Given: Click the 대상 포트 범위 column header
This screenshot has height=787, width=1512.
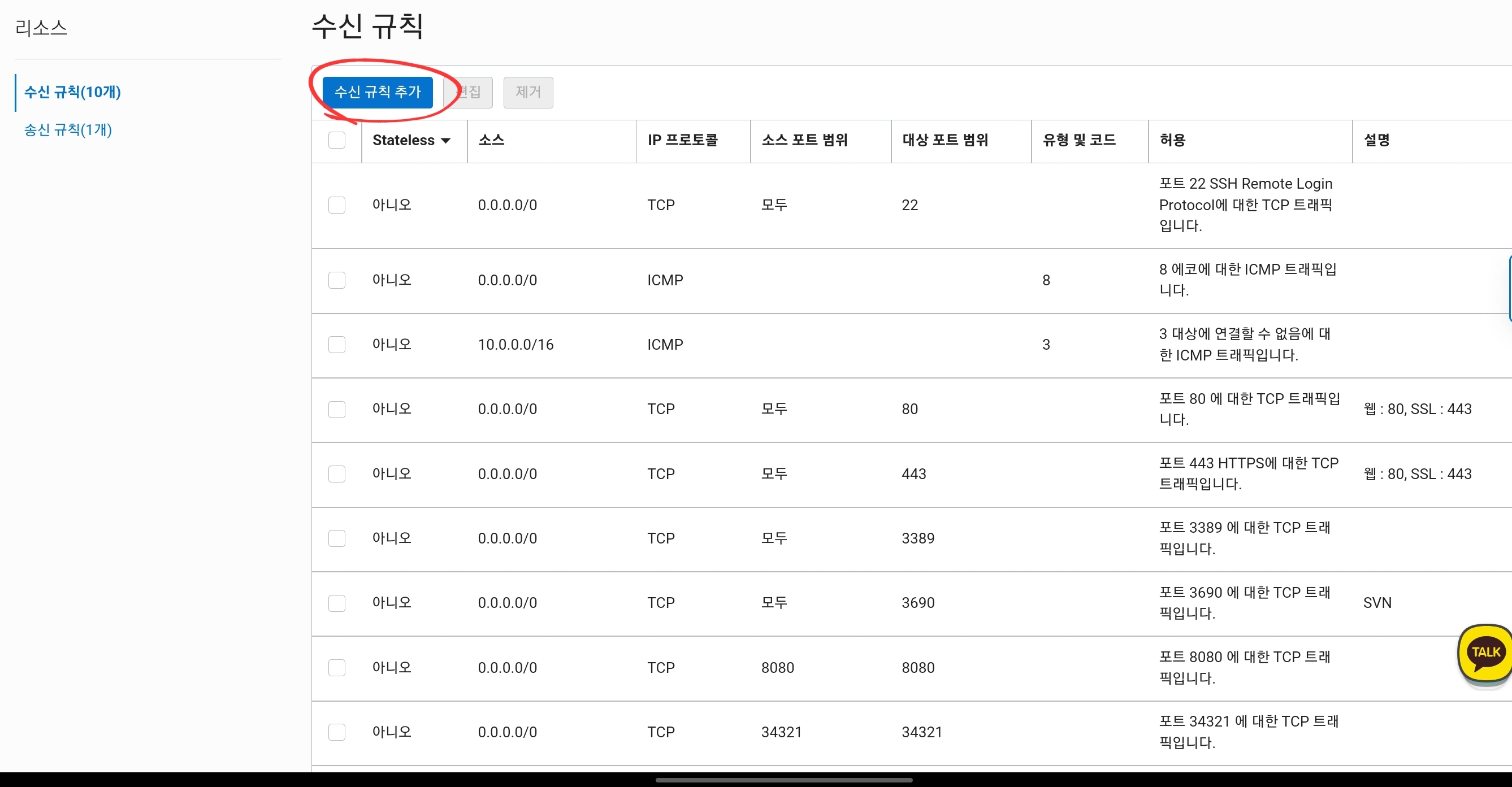Looking at the screenshot, I should pos(945,140).
